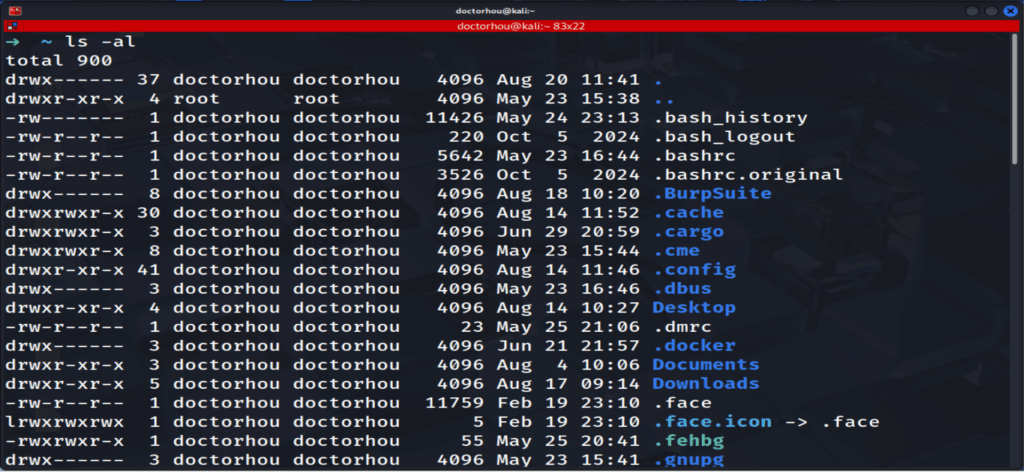The width and height of the screenshot is (1024, 472).
Task: Click the link count 30 in .cache row
Action: coord(149,213)
